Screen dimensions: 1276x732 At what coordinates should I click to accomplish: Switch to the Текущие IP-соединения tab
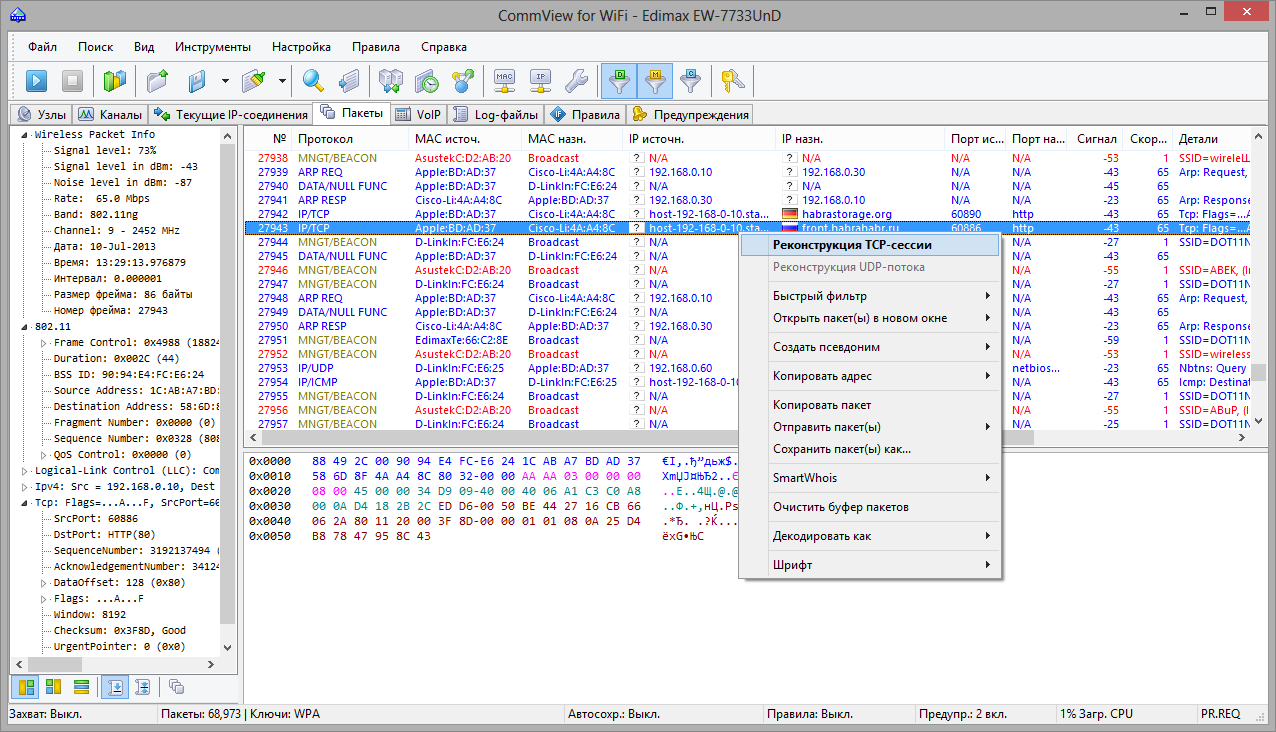[229, 114]
